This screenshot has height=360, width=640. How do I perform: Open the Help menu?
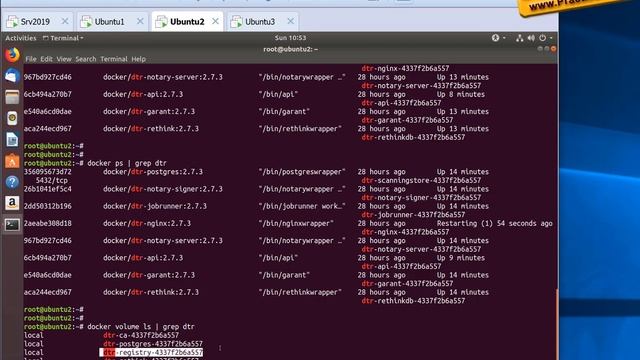click(x=138, y=59)
